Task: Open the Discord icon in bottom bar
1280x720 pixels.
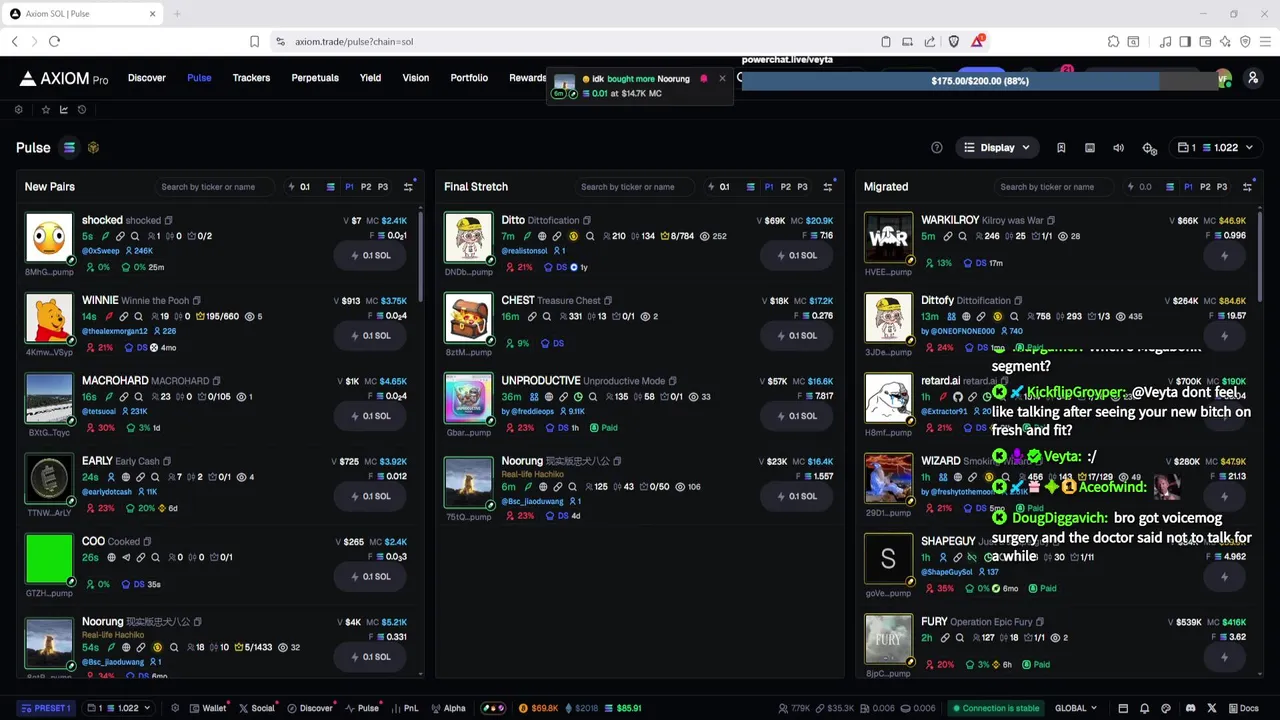Action: click(x=1190, y=708)
